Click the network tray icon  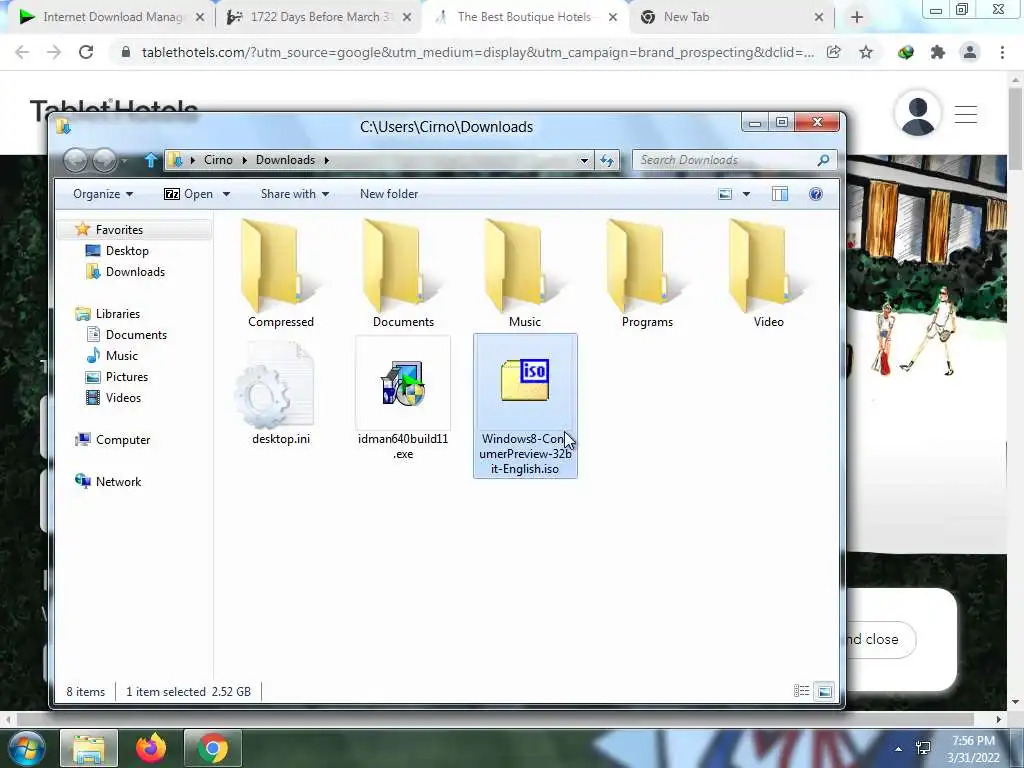point(924,748)
